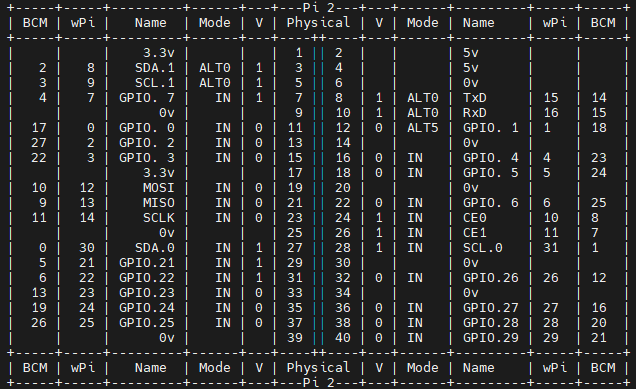Click the GPIO.24 name text

[x=146, y=308]
